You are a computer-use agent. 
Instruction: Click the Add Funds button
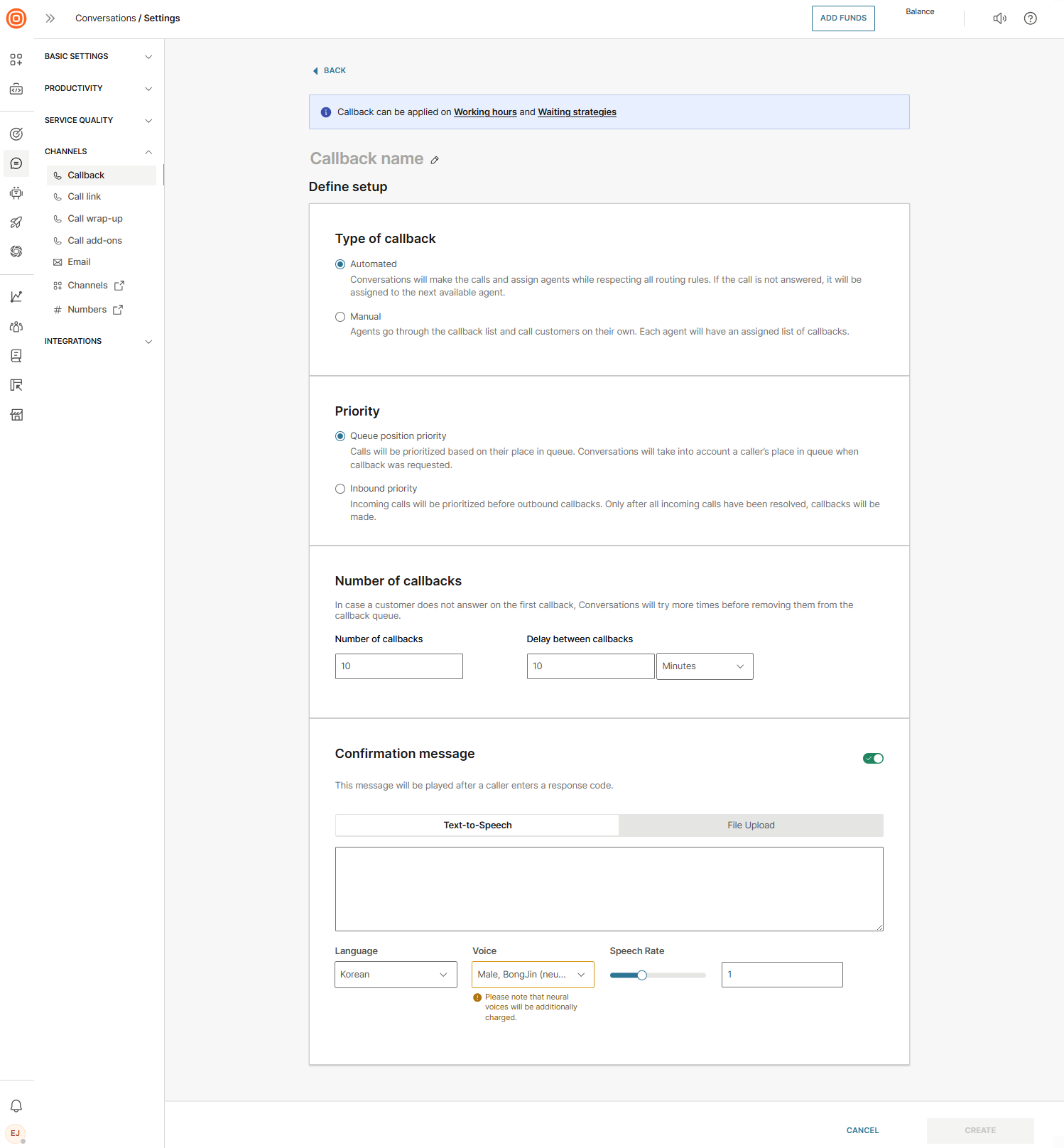(x=843, y=18)
